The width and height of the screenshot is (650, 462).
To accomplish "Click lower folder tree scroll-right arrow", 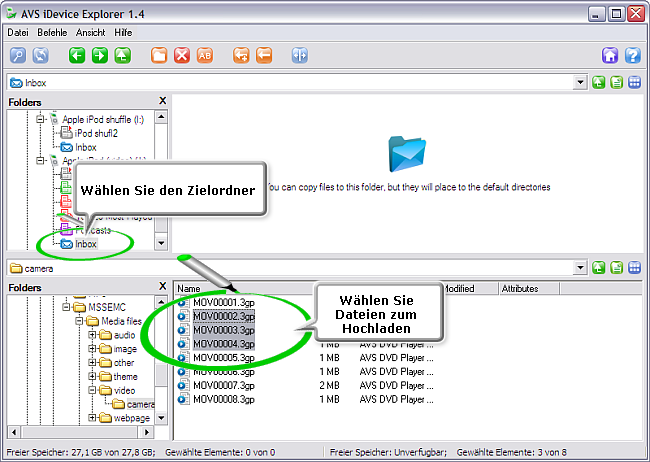I will (x=147, y=432).
